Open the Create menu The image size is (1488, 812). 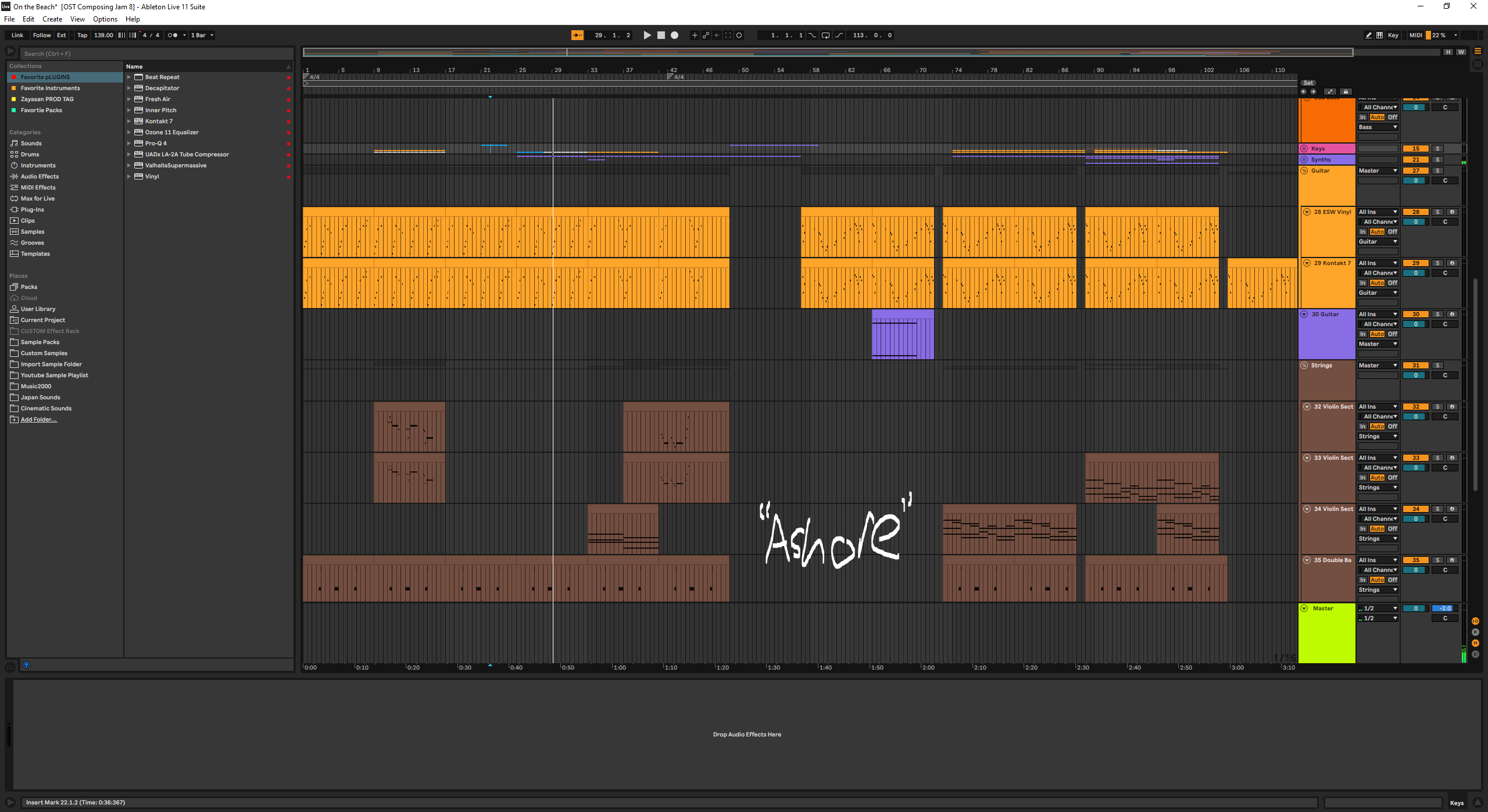pyautogui.click(x=52, y=19)
